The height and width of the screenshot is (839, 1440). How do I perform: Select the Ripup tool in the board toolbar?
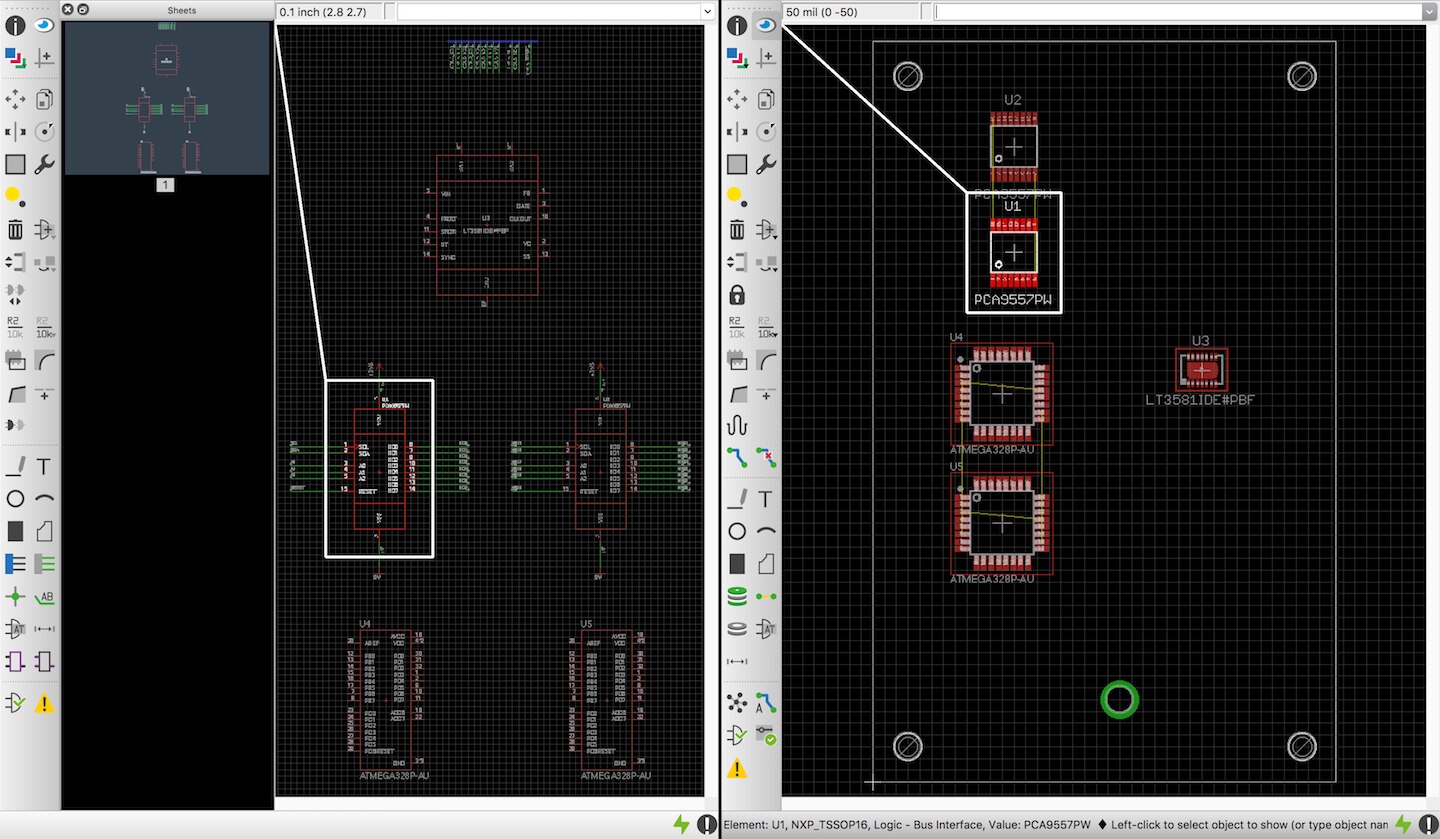coord(765,457)
